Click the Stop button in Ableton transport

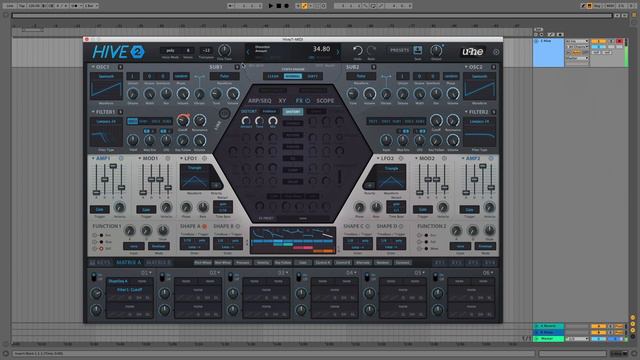point(279,6)
